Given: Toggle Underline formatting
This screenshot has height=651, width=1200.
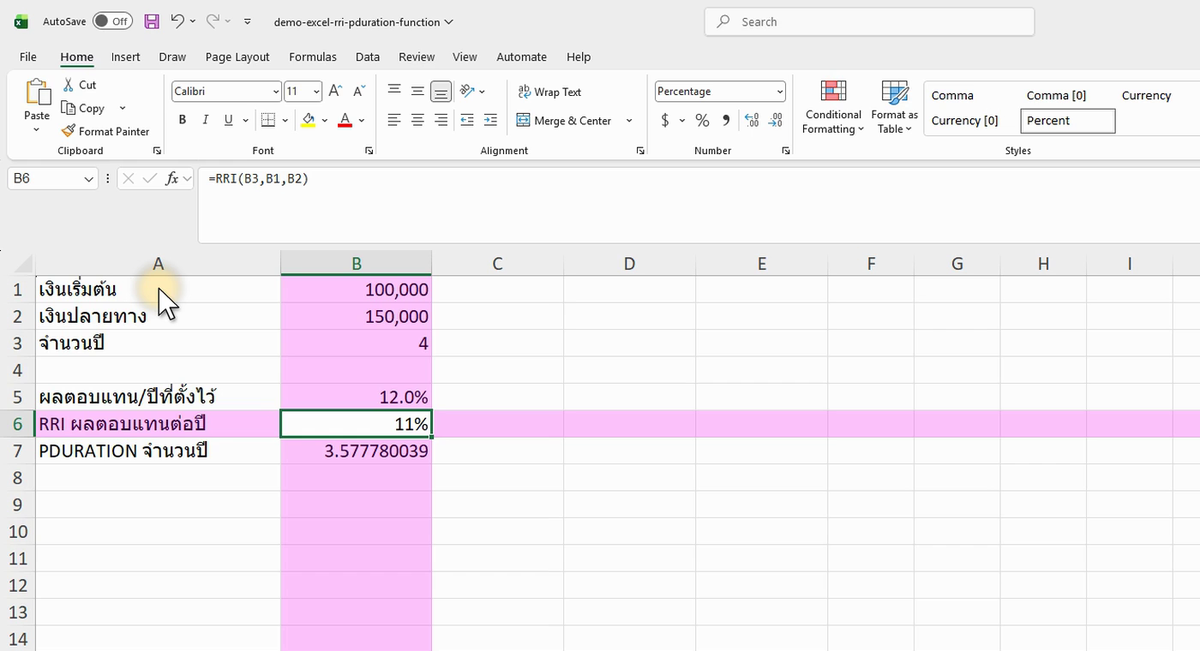Looking at the screenshot, I should point(229,120).
